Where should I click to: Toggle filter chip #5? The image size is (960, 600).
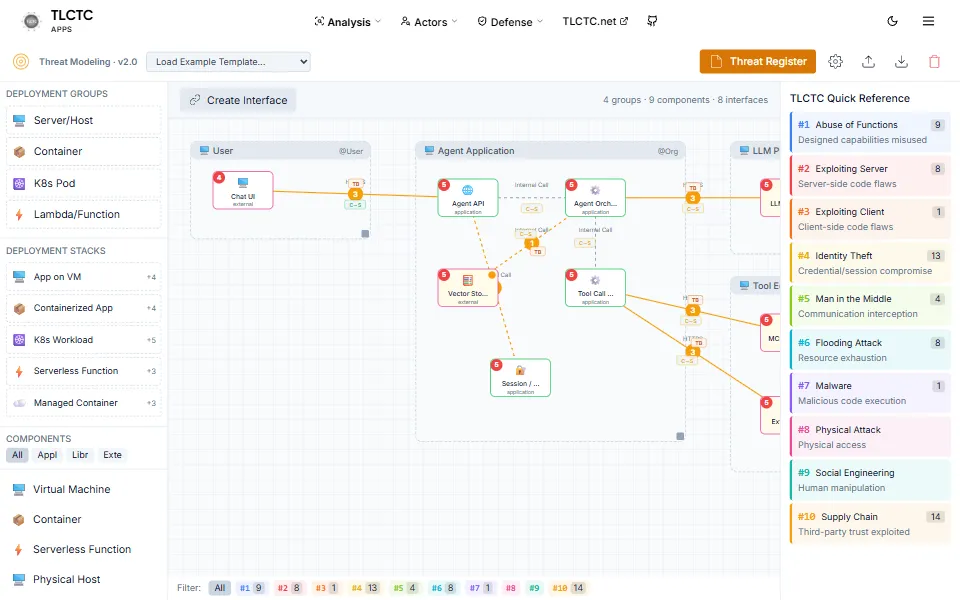(x=405, y=588)
